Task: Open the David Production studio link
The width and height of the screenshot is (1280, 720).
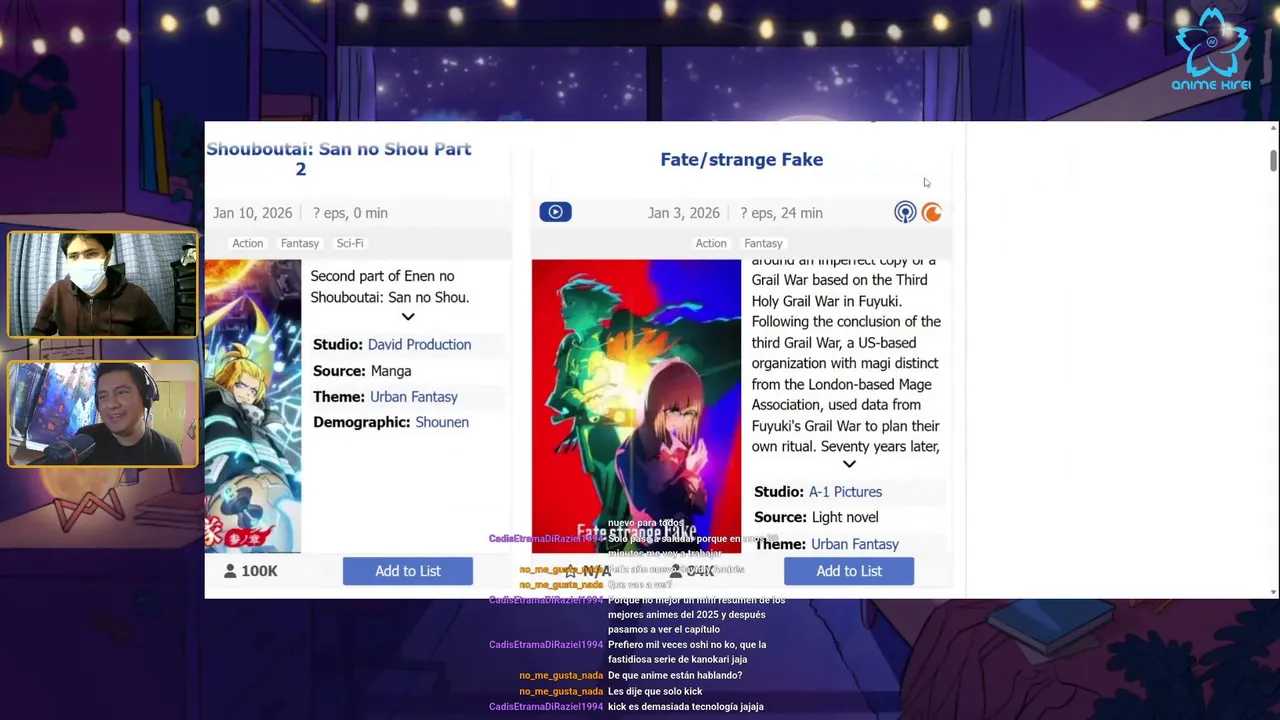Action: (x=419, y=344)
